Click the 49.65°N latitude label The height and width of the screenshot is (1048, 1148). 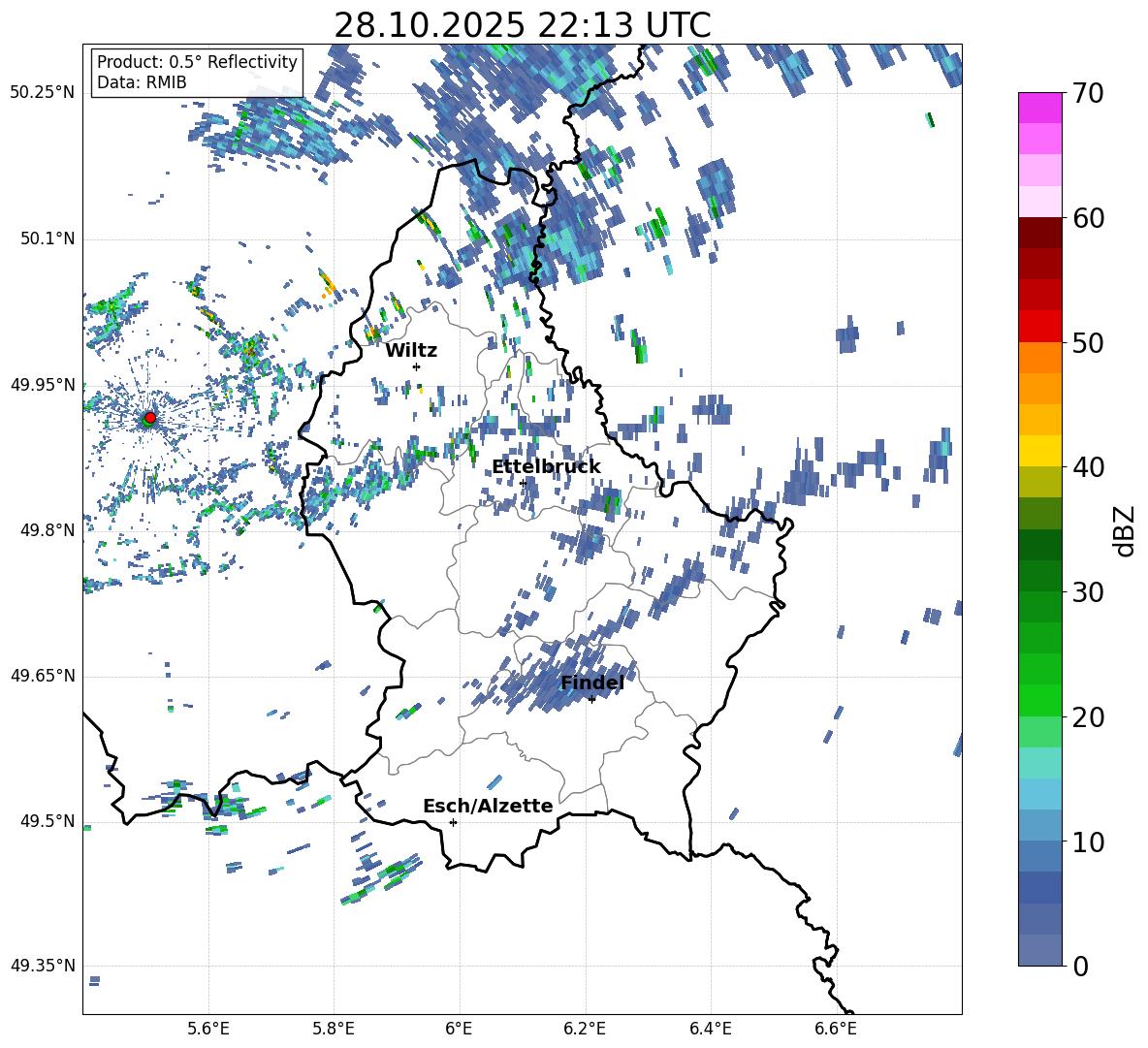(44, 675)
